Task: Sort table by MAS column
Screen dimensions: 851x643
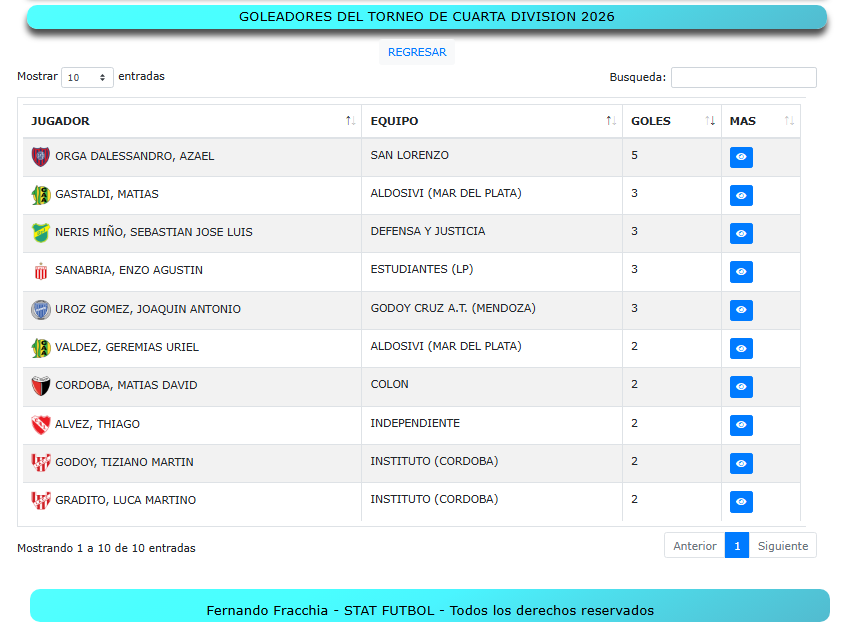Action: [x=761, y=121]
